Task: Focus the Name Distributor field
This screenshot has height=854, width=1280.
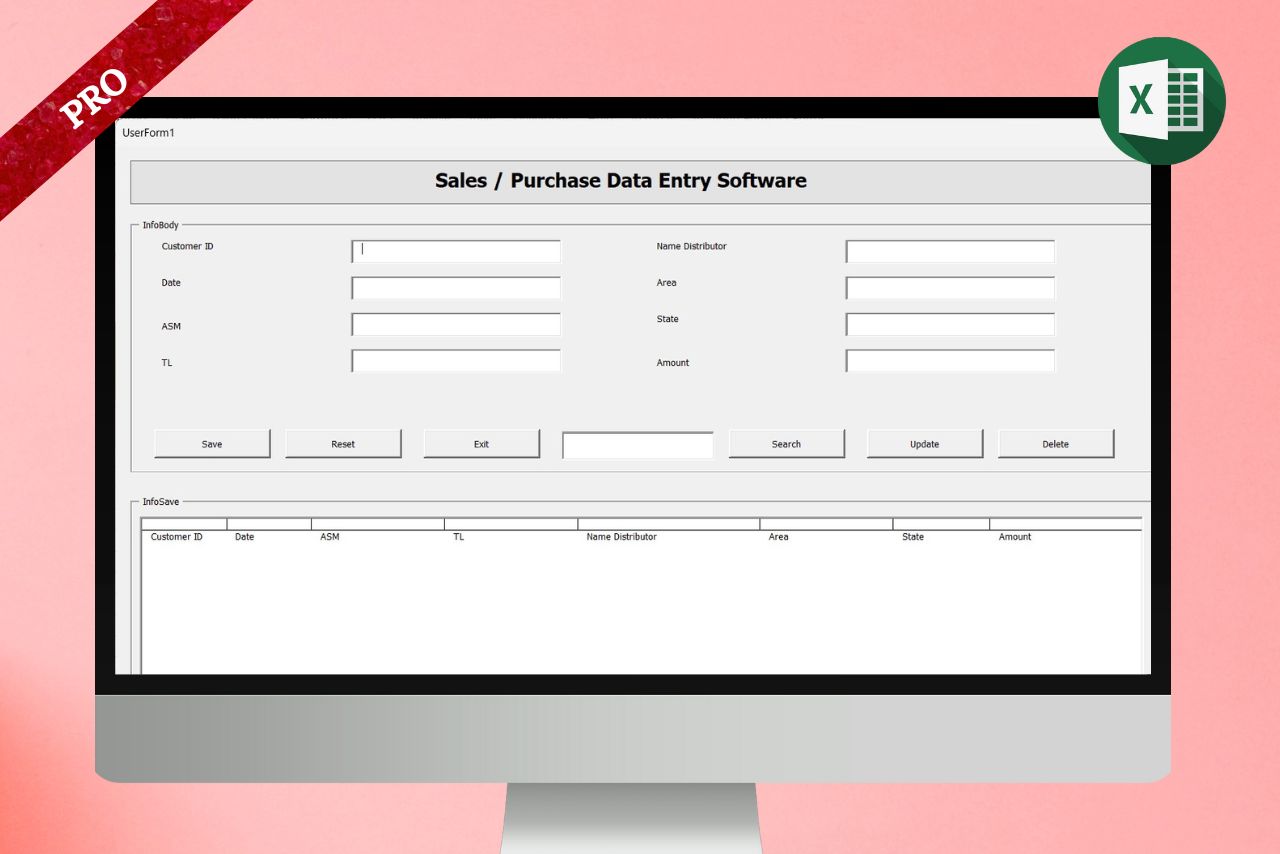Action: coord(950,251)
